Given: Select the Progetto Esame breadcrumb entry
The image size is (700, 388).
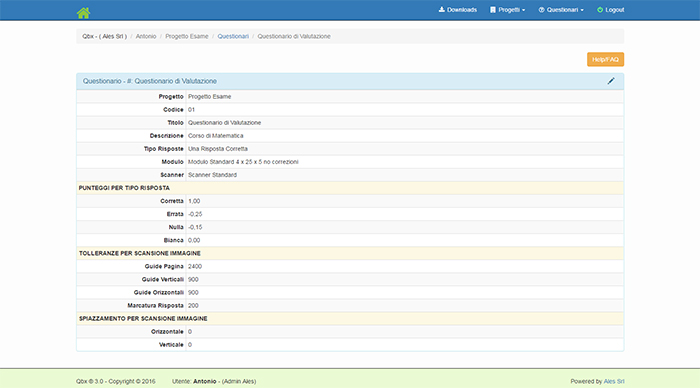Looking at the screenshot, I should click(x=187, y=36).
